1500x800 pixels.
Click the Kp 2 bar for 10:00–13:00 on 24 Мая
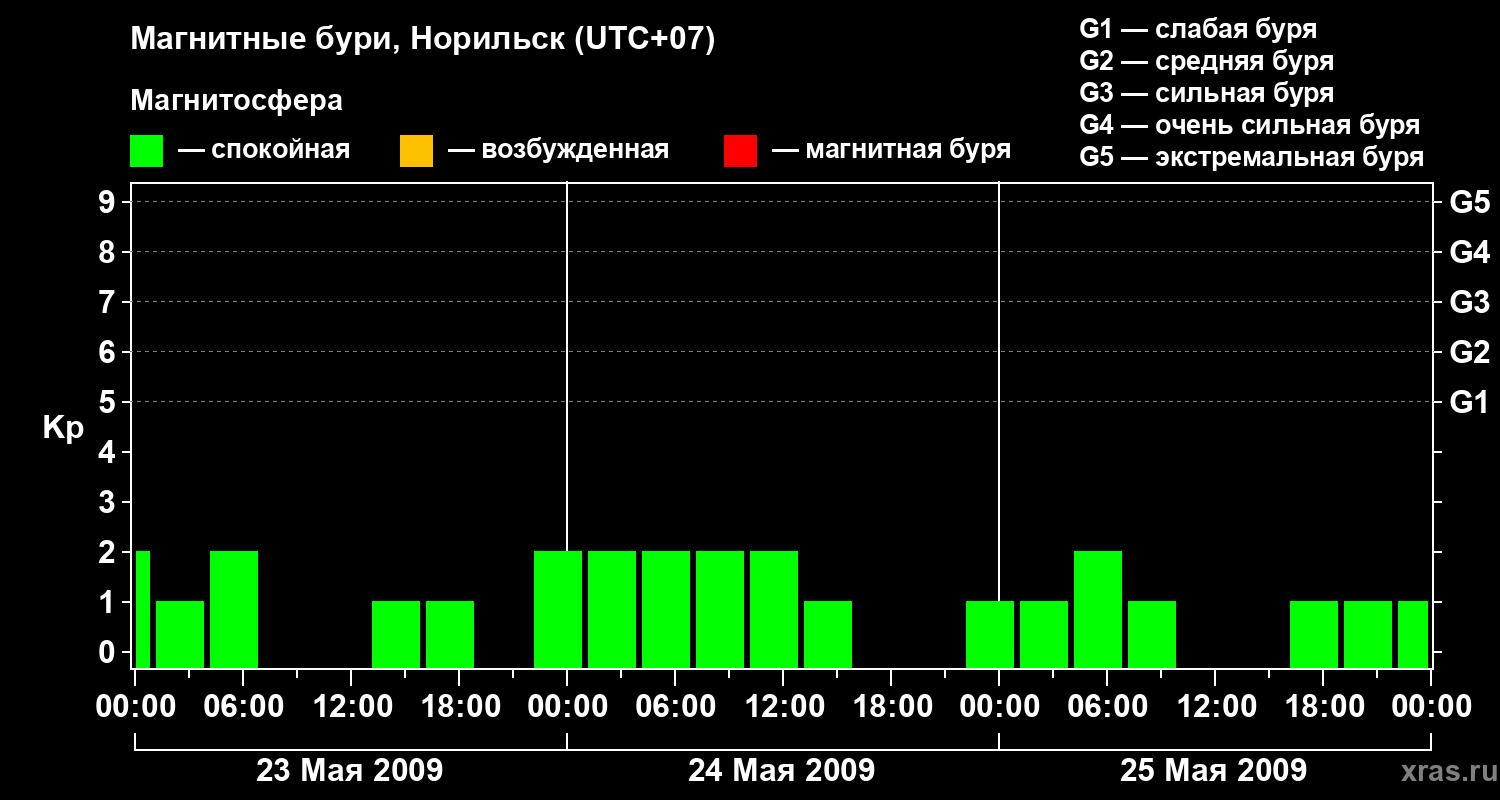(x=774, y=609)
